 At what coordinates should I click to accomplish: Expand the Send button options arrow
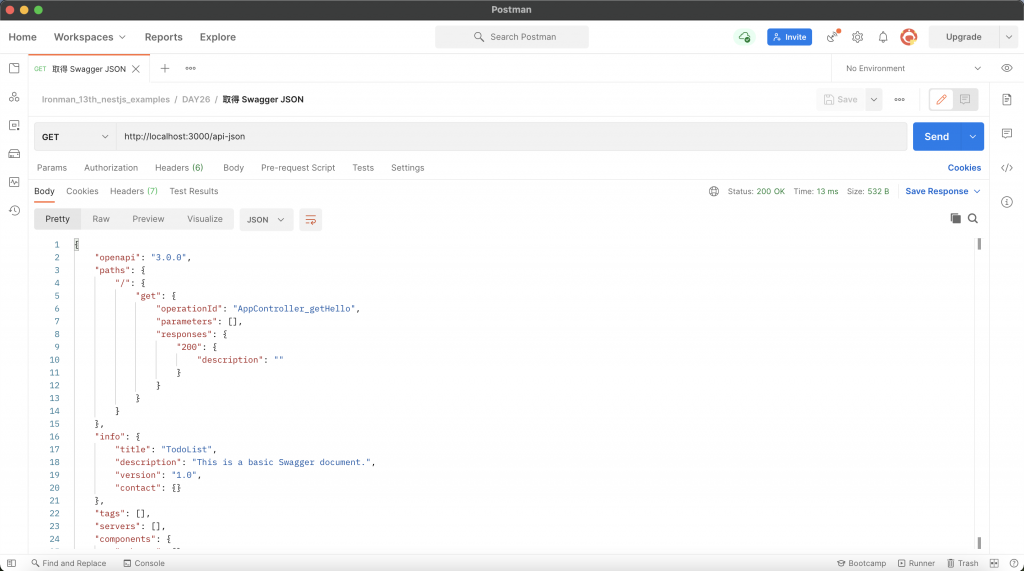pos(972,137)
